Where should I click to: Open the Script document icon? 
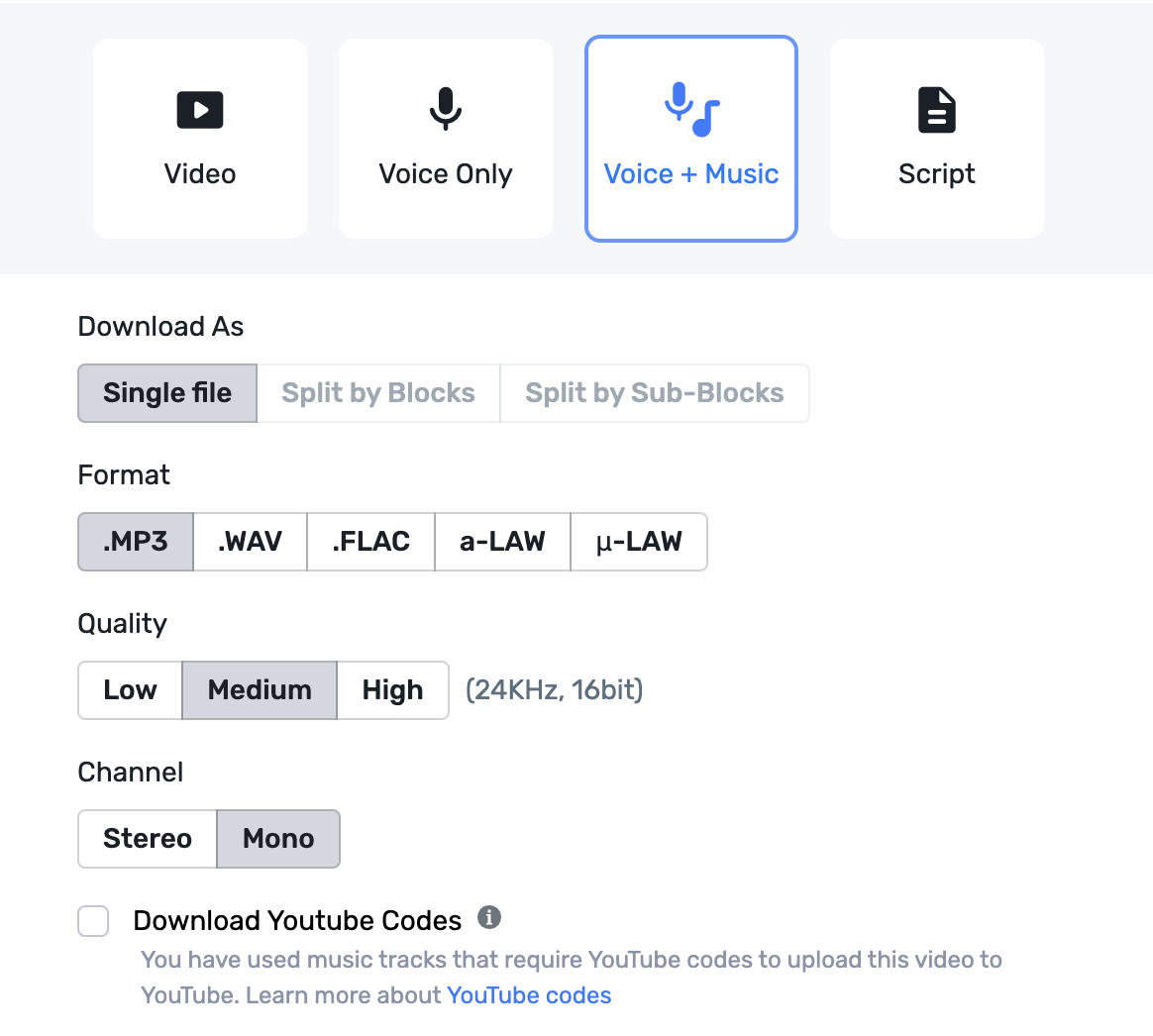pos(936,110)
